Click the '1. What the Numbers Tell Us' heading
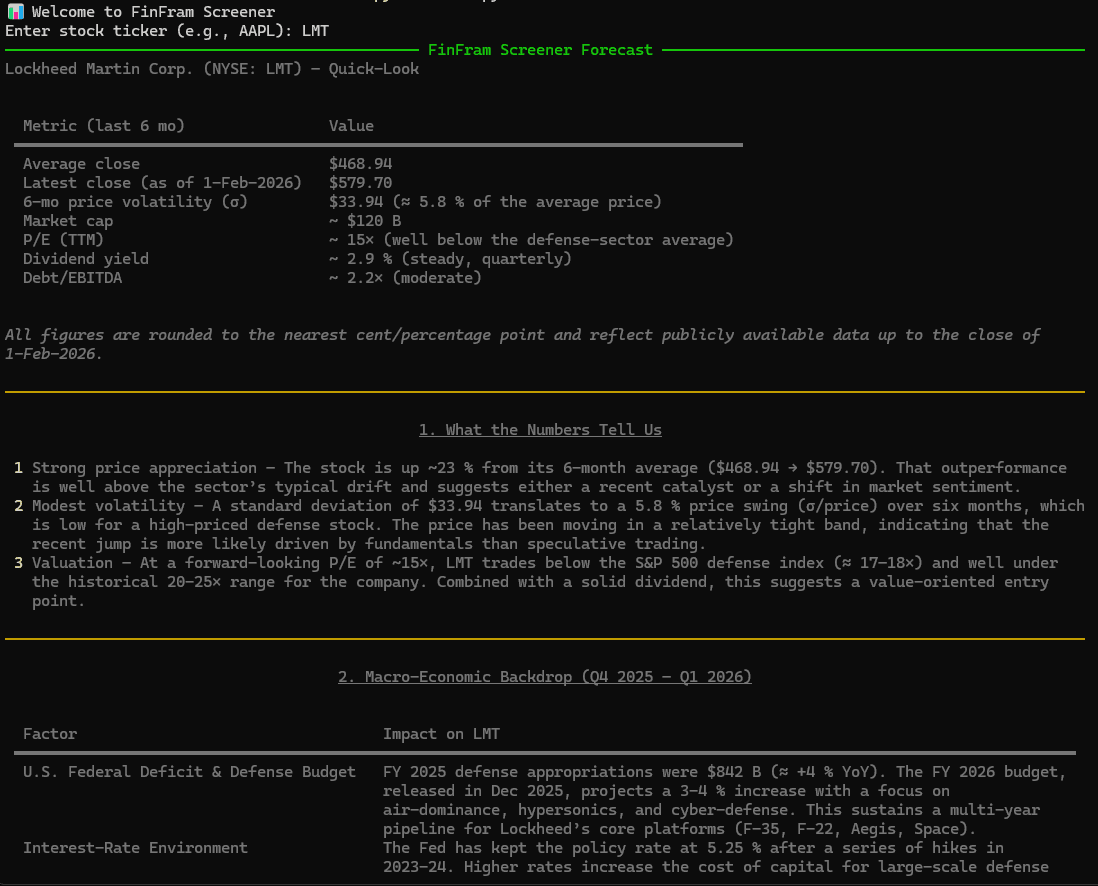 (x=541, y=429)
